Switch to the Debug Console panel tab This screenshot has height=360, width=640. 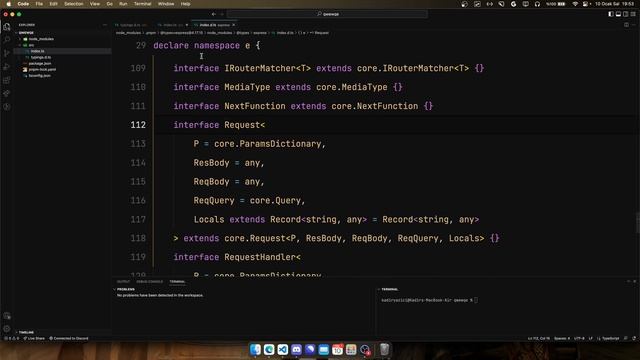(x=149, y=282)
